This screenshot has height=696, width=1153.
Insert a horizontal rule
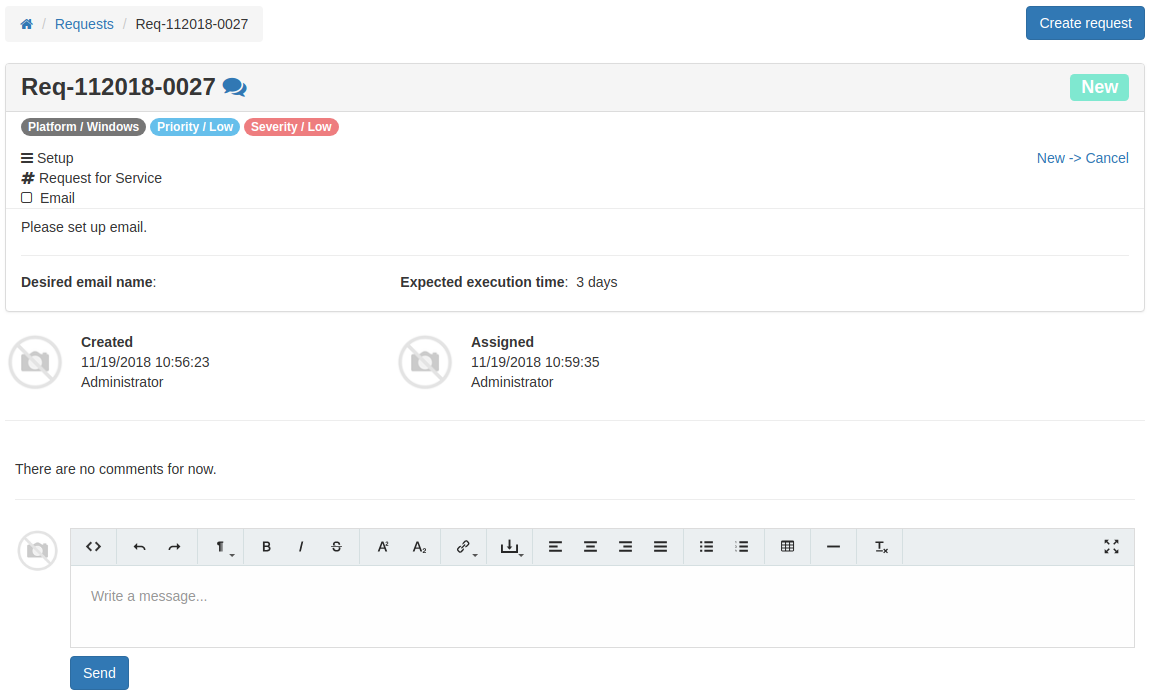coord(833,547)
